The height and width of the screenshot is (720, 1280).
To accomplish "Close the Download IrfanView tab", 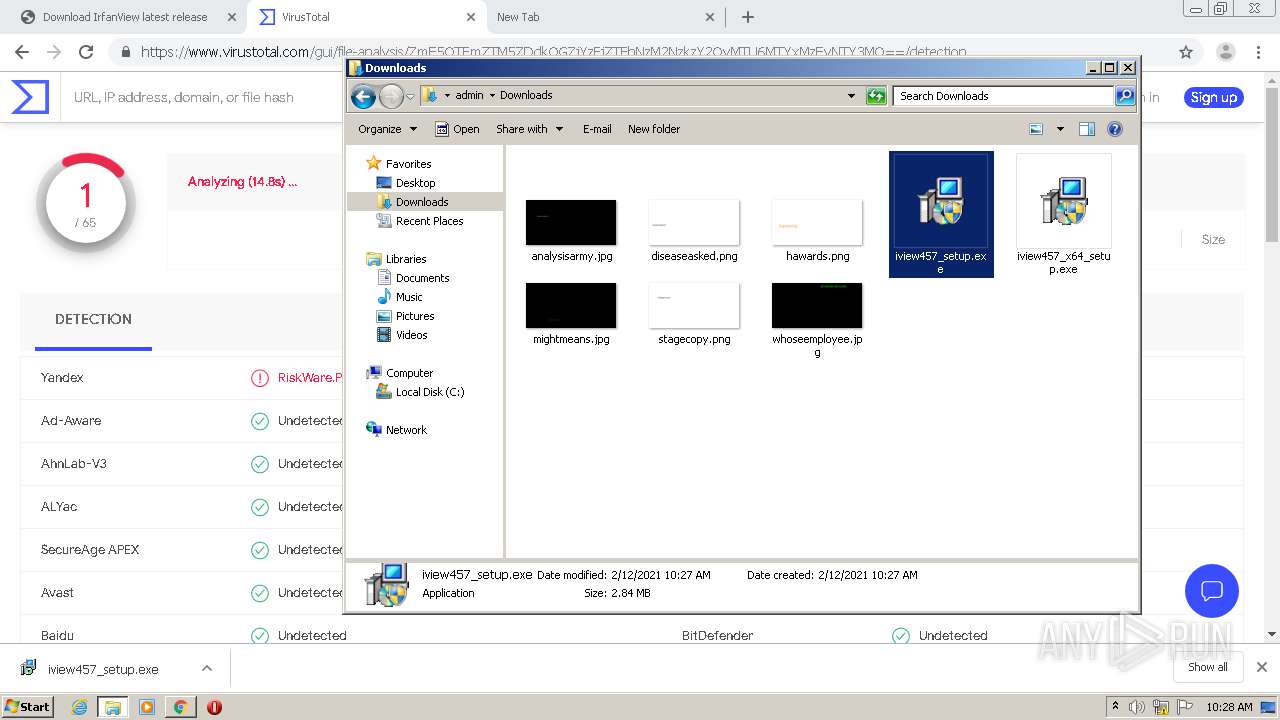I will point(232,17).
